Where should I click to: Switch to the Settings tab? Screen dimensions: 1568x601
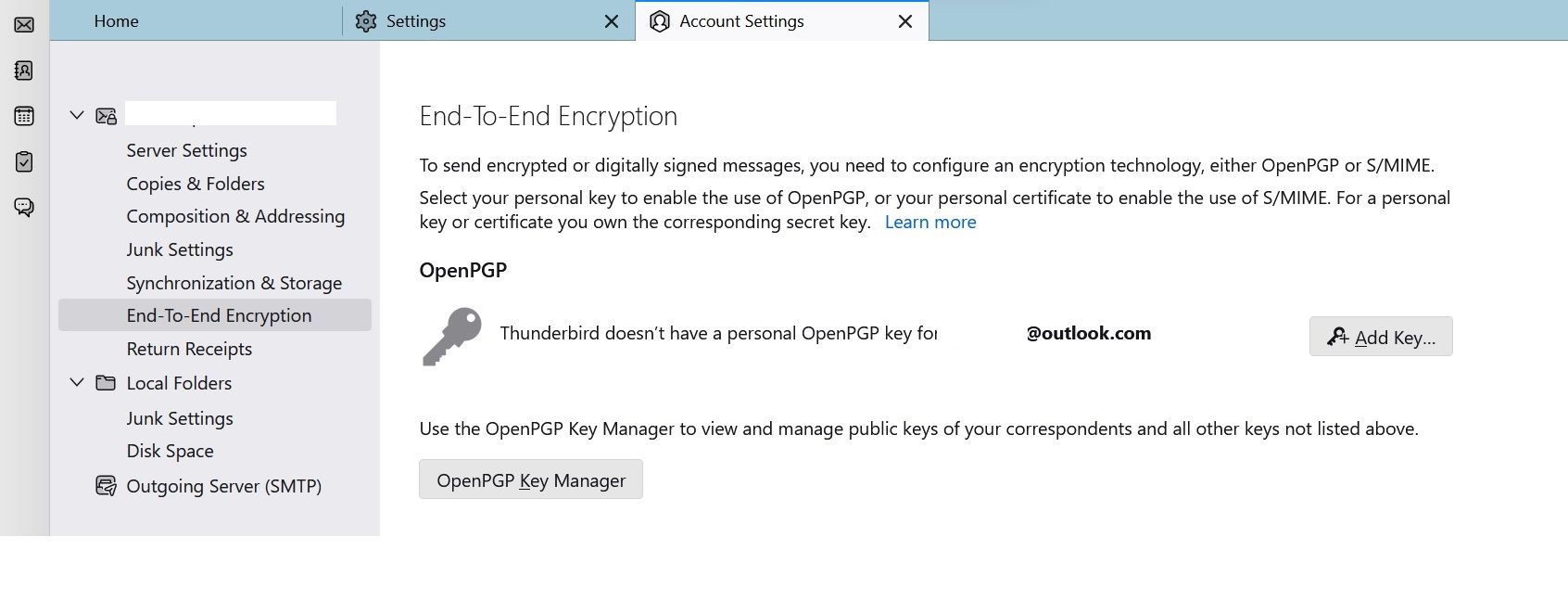415,21
